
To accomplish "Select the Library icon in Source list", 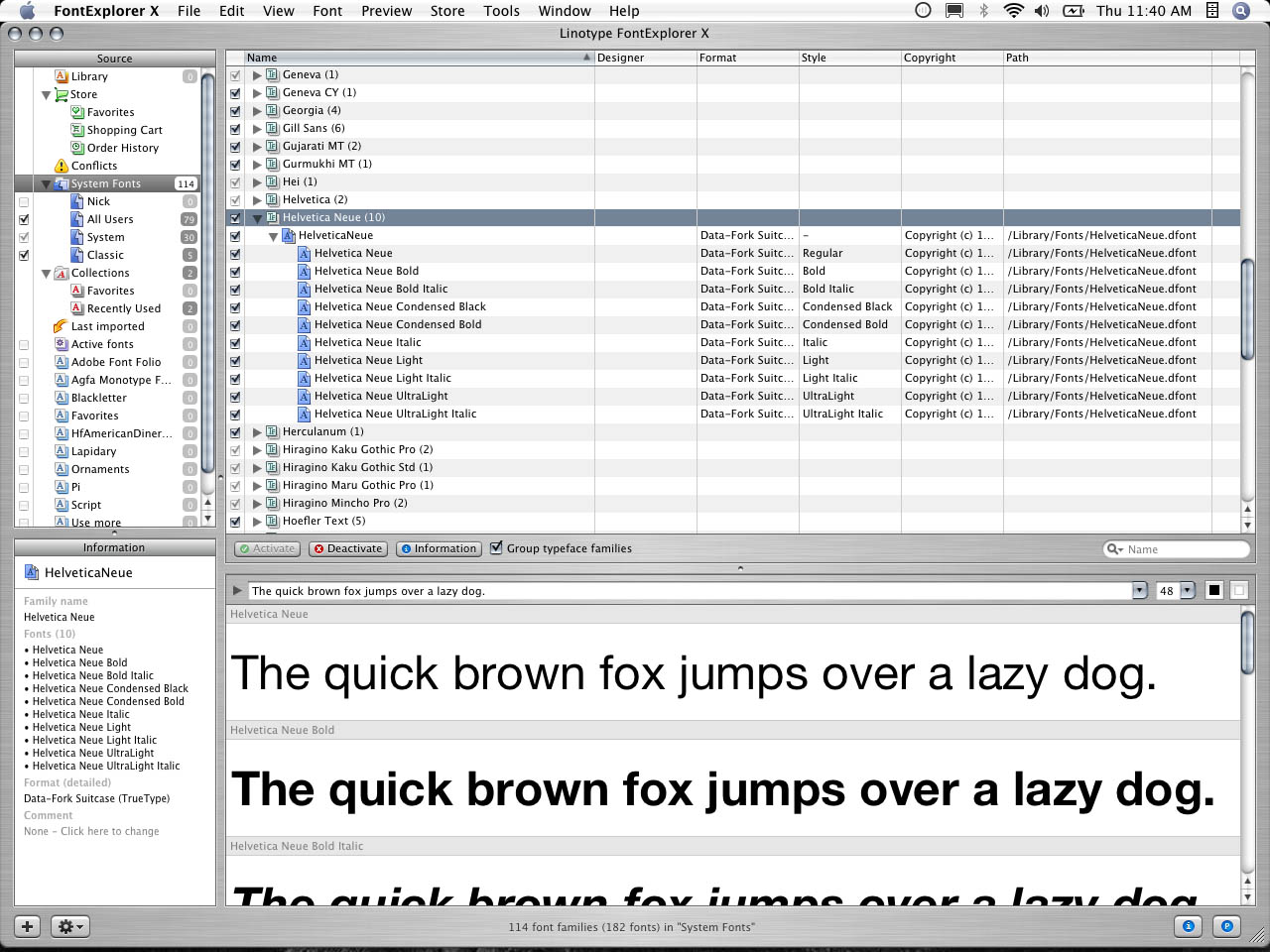I will point(62,76).
